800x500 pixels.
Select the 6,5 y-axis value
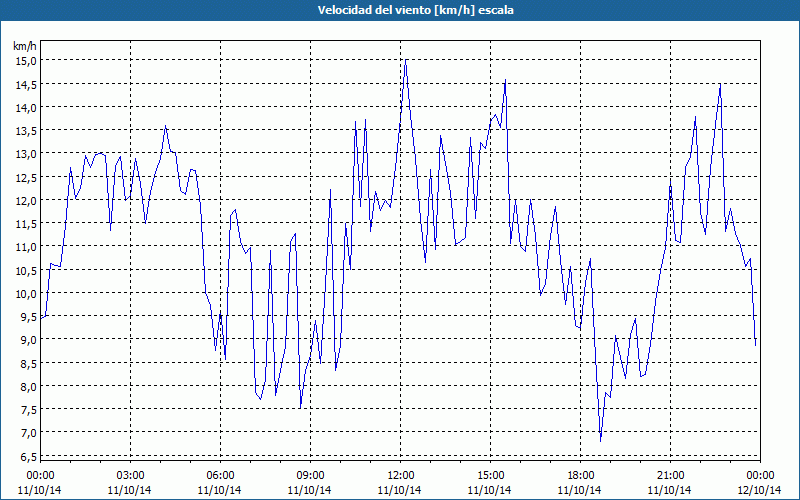pyautogui.click(x=28, y=457)
